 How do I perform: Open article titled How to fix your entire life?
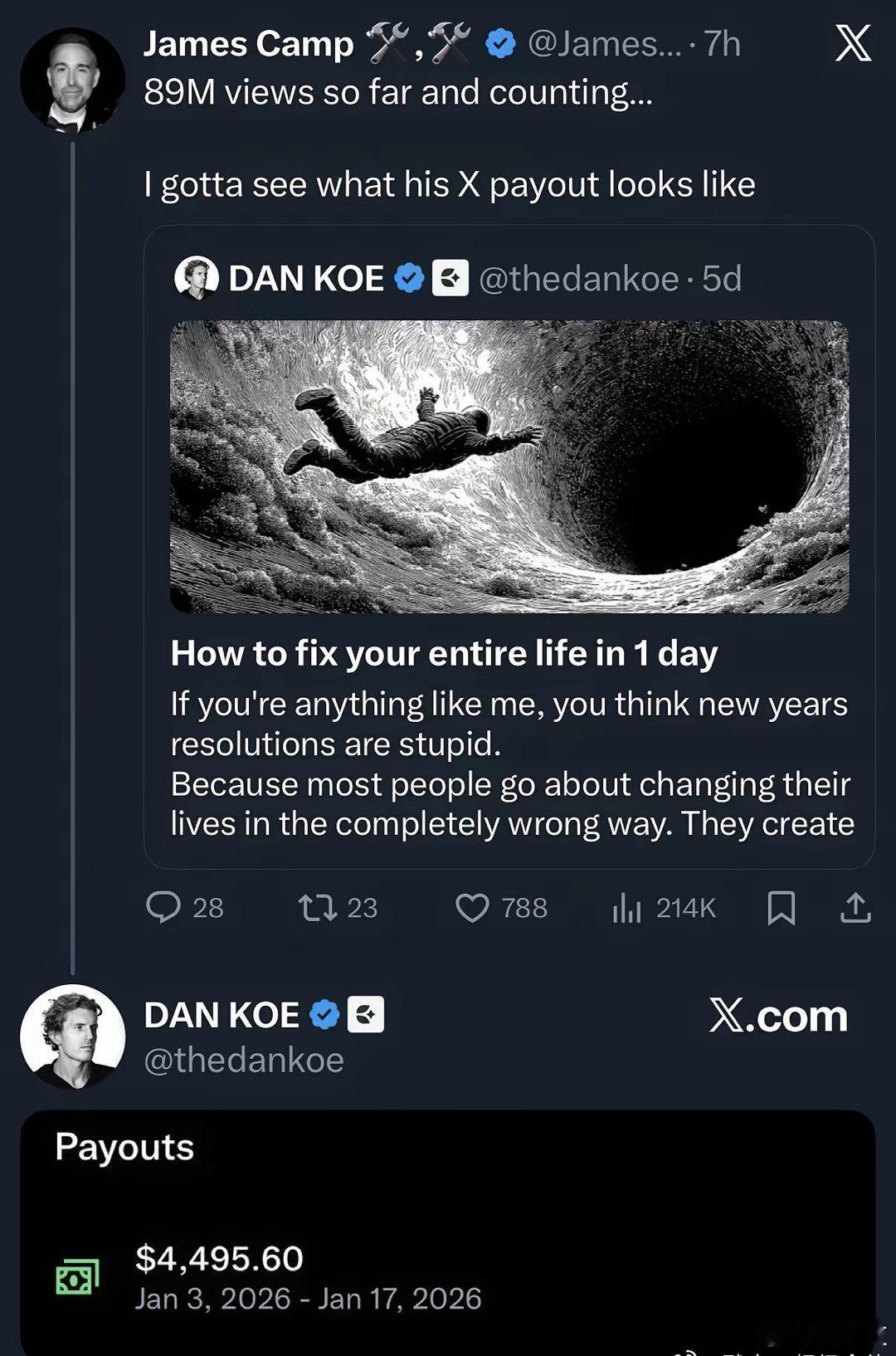pos(444,653)
